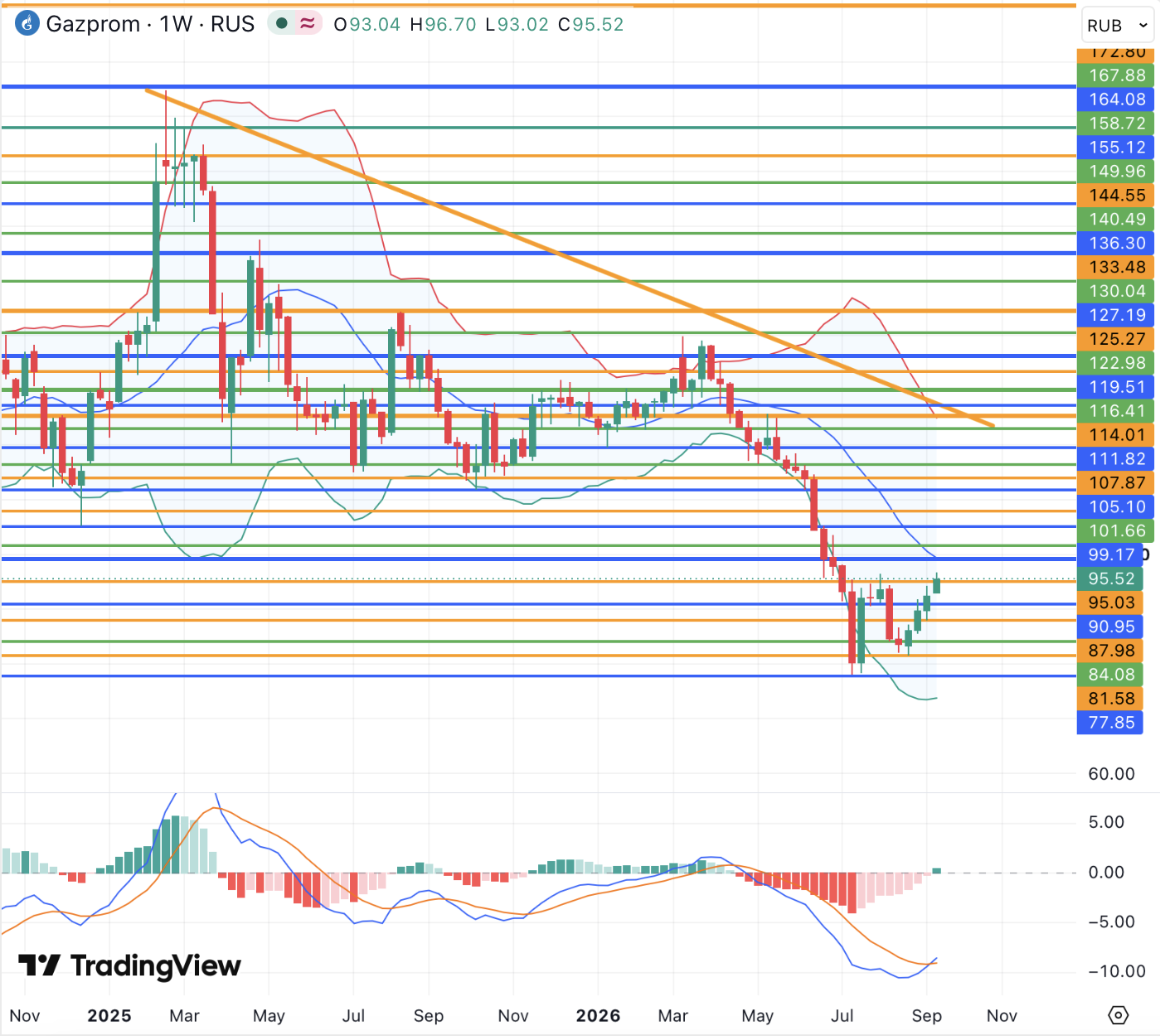Viewport: 1160px width, 1036px height.
Task: Click the 90.95 price level label
Action: point(1110,627)
